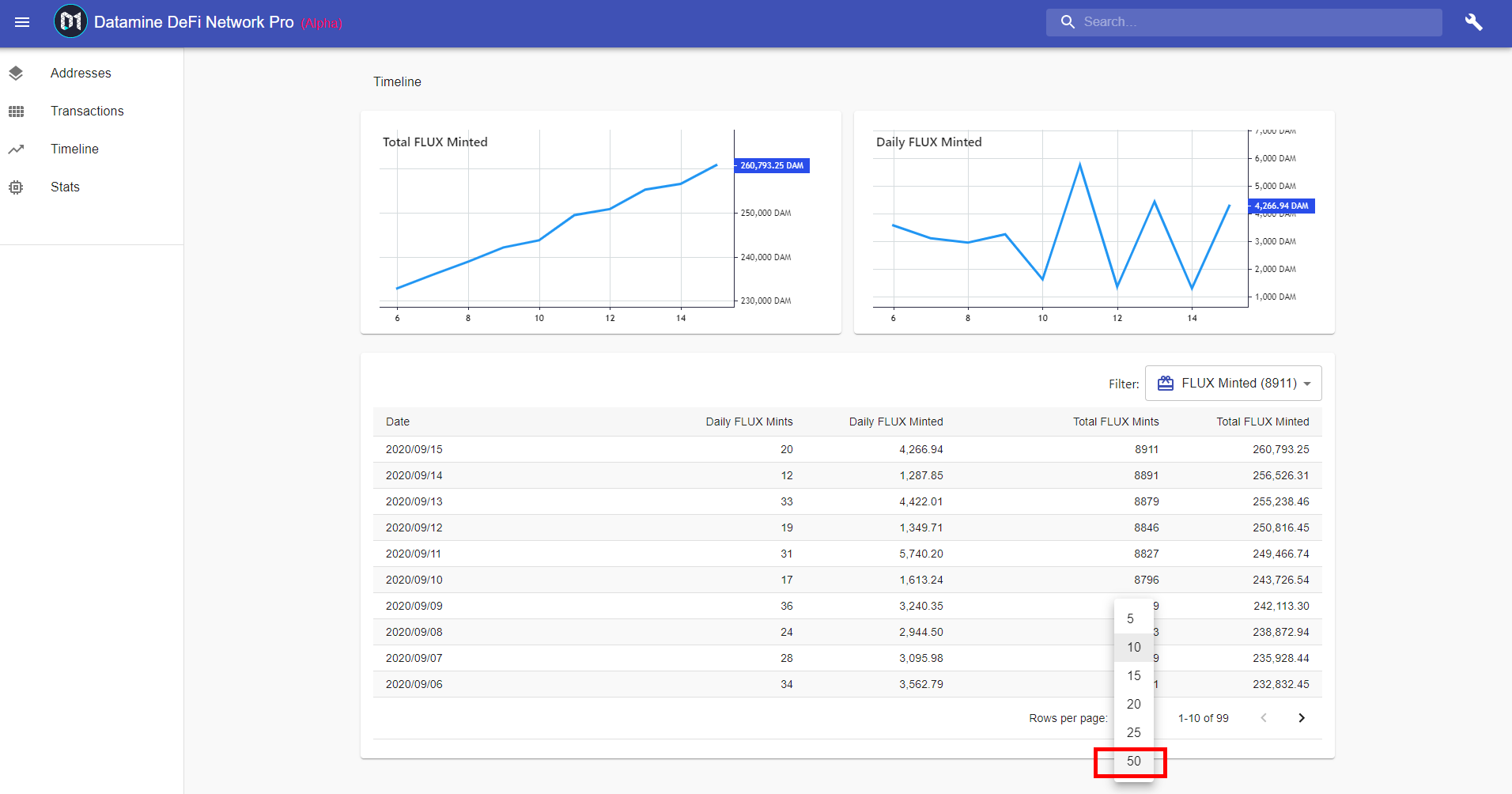1512x794 pixels.
Task: Click date cell 2020/09/07
Action: (x=414, y=658)
